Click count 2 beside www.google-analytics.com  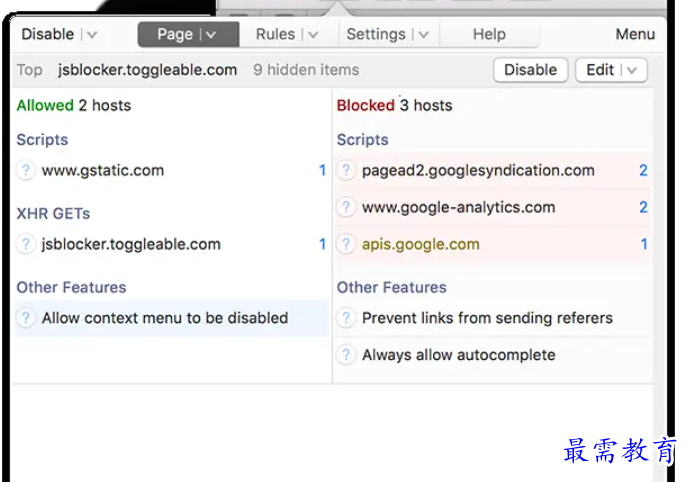click(x=643, y=207)
